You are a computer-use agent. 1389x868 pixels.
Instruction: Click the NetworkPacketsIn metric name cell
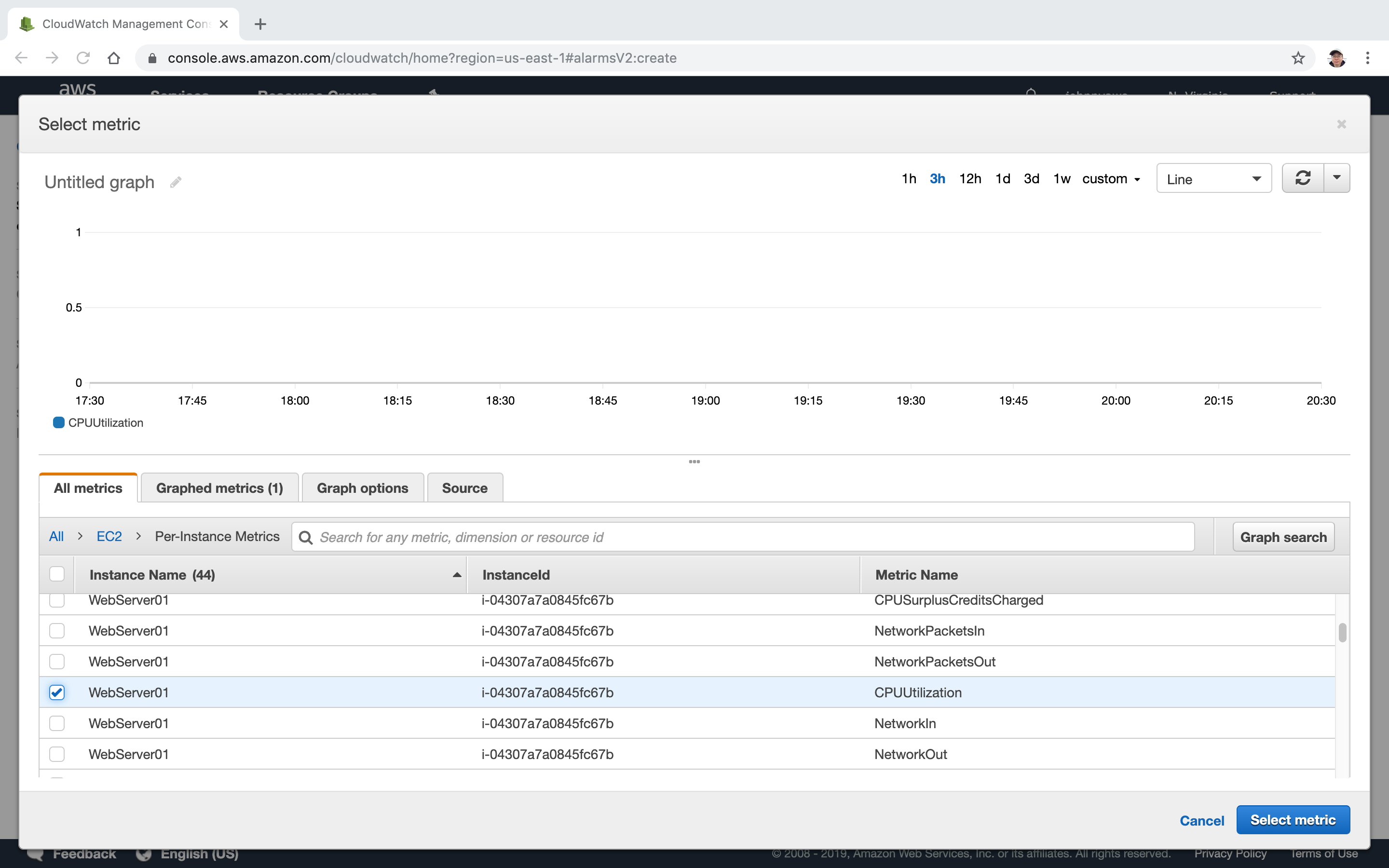click(x=929, y=631)
